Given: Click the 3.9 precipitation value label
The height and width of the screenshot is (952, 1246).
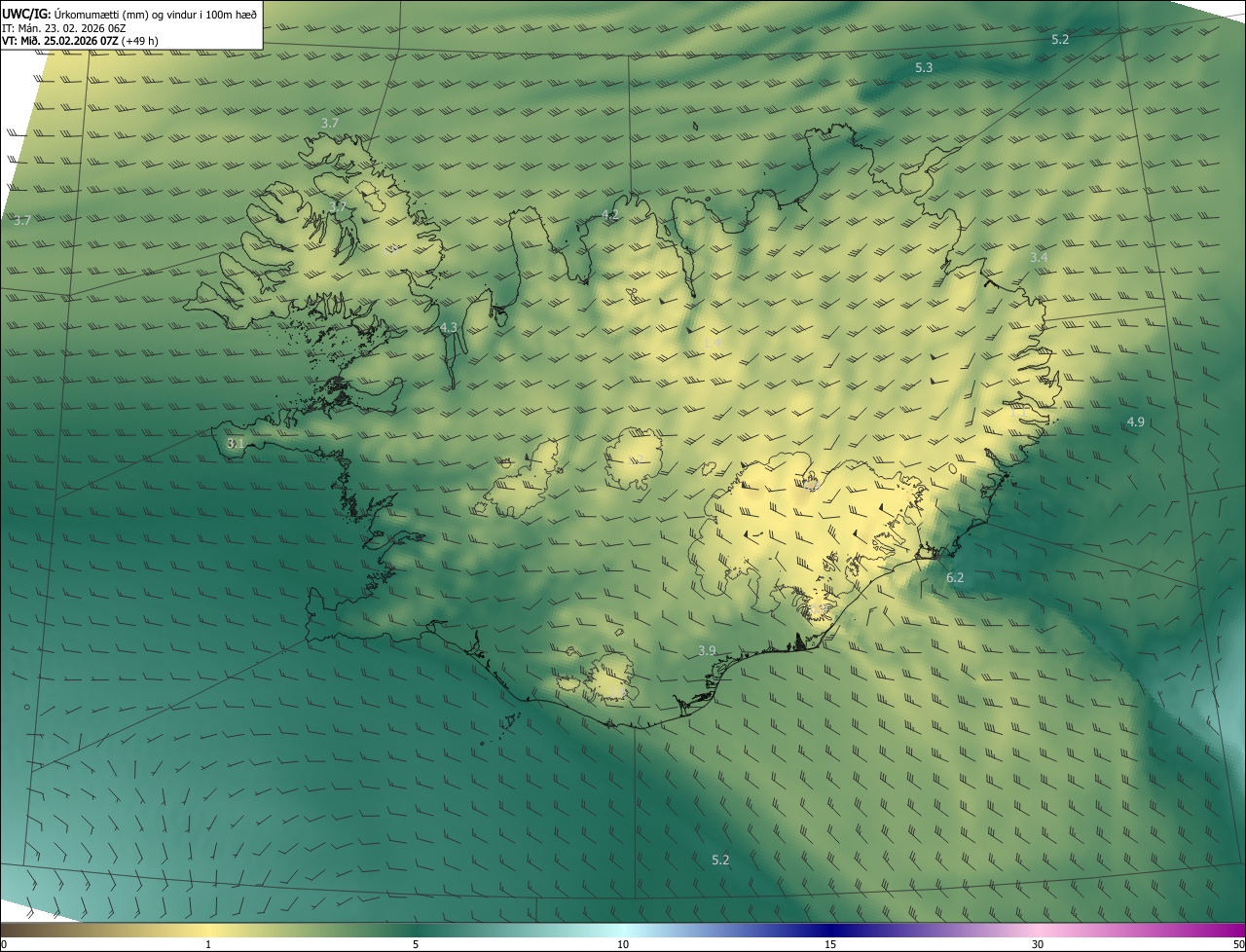Looking at the screenshot, I should pyautogui.click(x=707, y=650).
